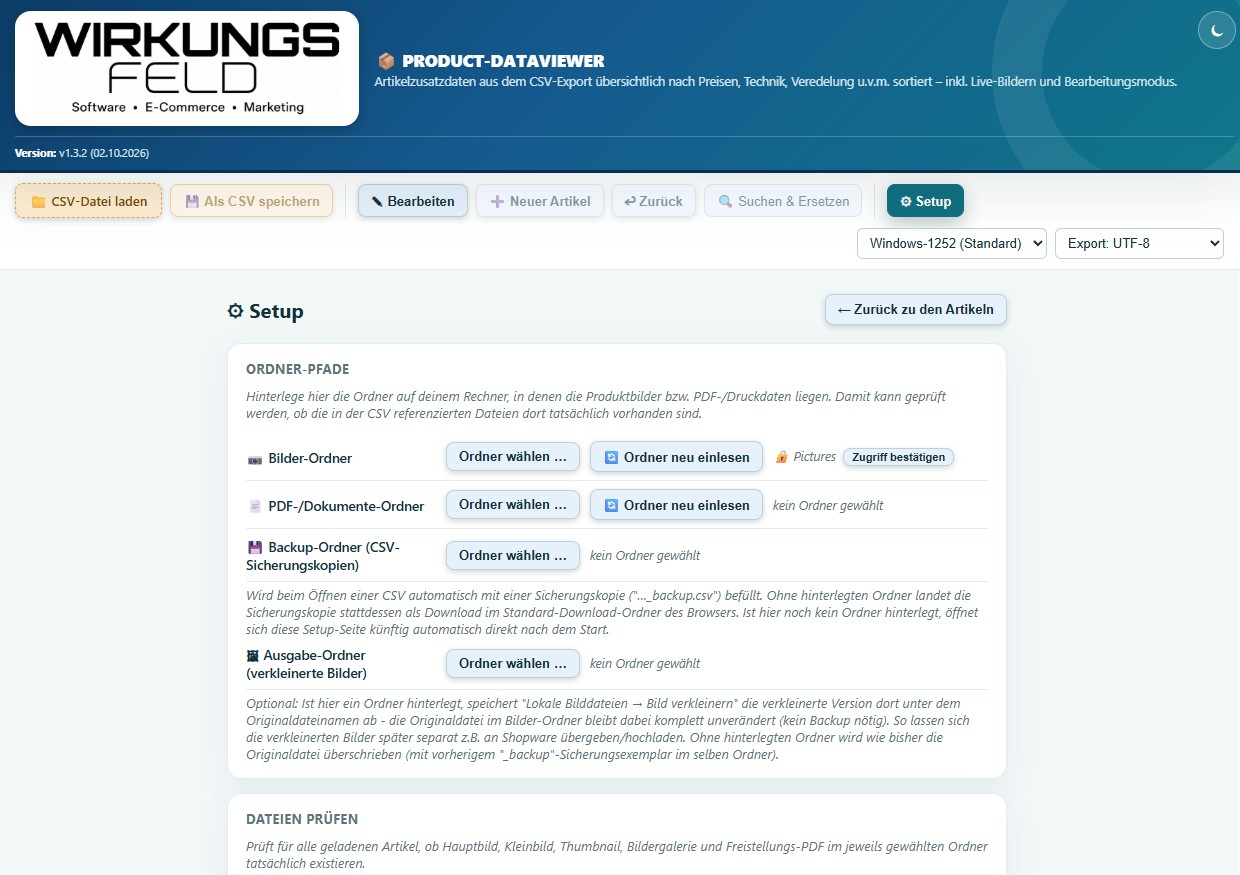
Task: Click the lock icon next to Pictures
Action: point(782,457)
